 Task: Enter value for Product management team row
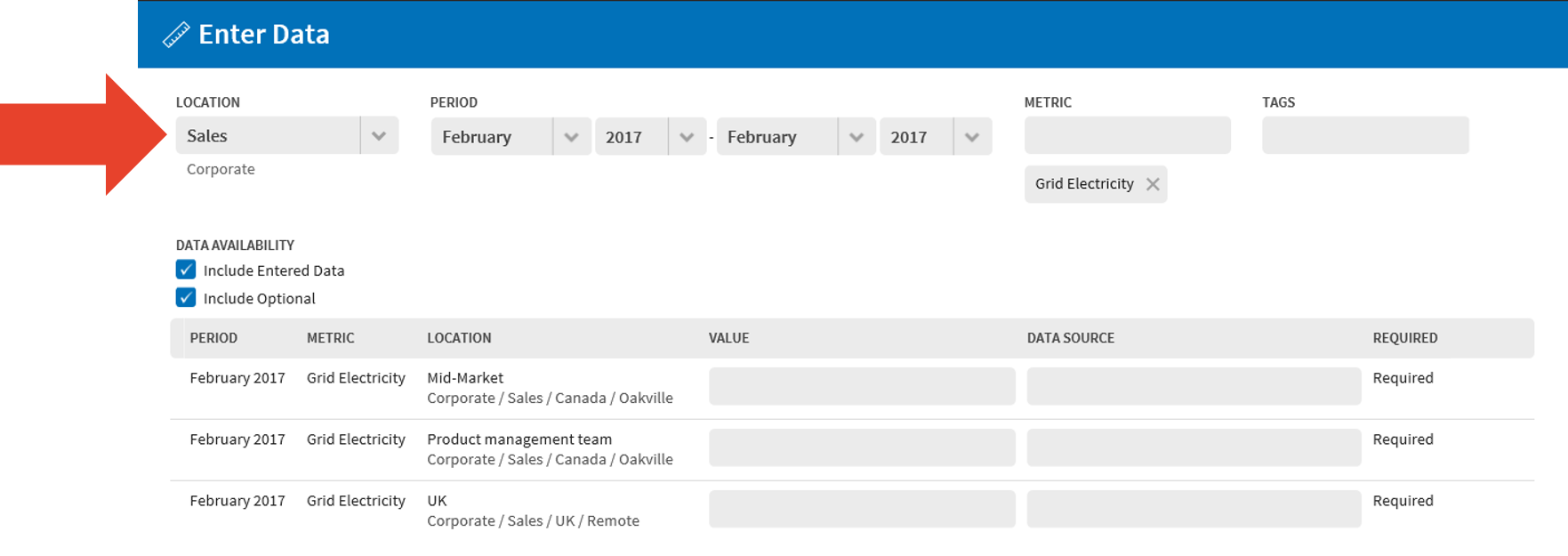(861, 447)
